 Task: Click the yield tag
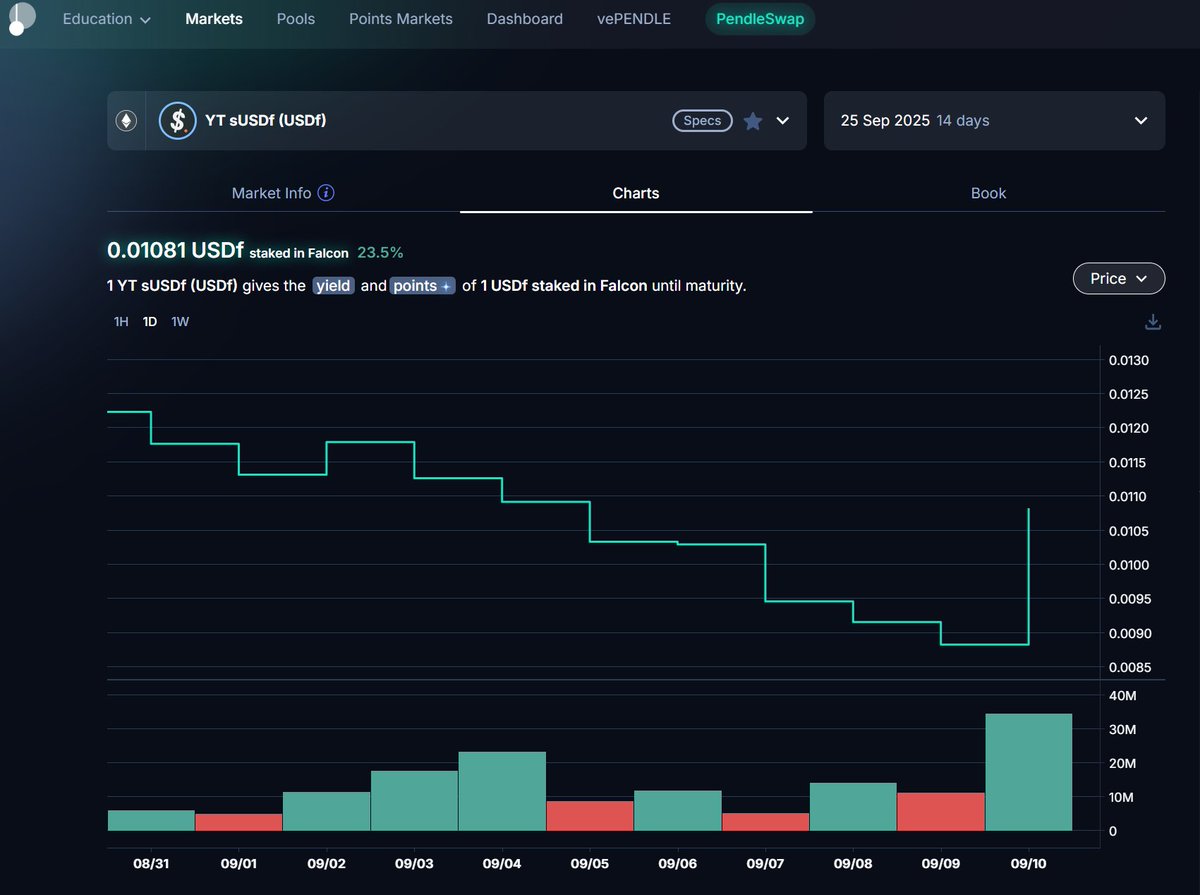point(333,286)
